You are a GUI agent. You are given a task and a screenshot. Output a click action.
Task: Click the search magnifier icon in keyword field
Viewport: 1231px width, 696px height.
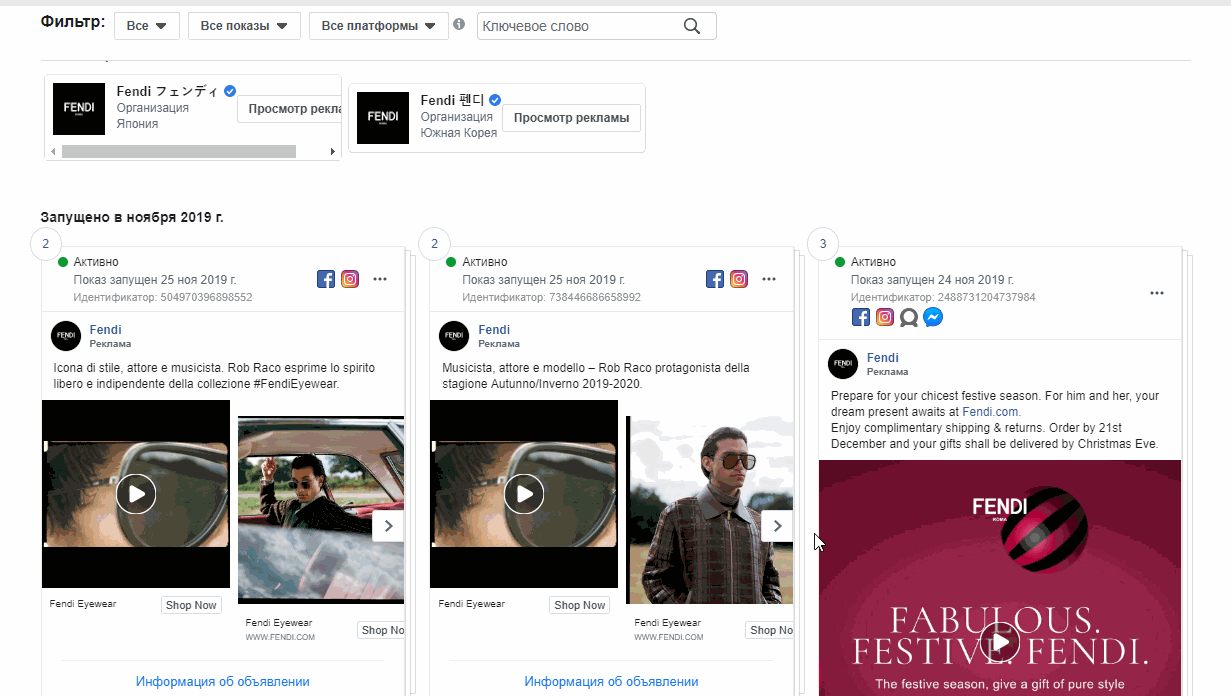(x=692, y=27)
